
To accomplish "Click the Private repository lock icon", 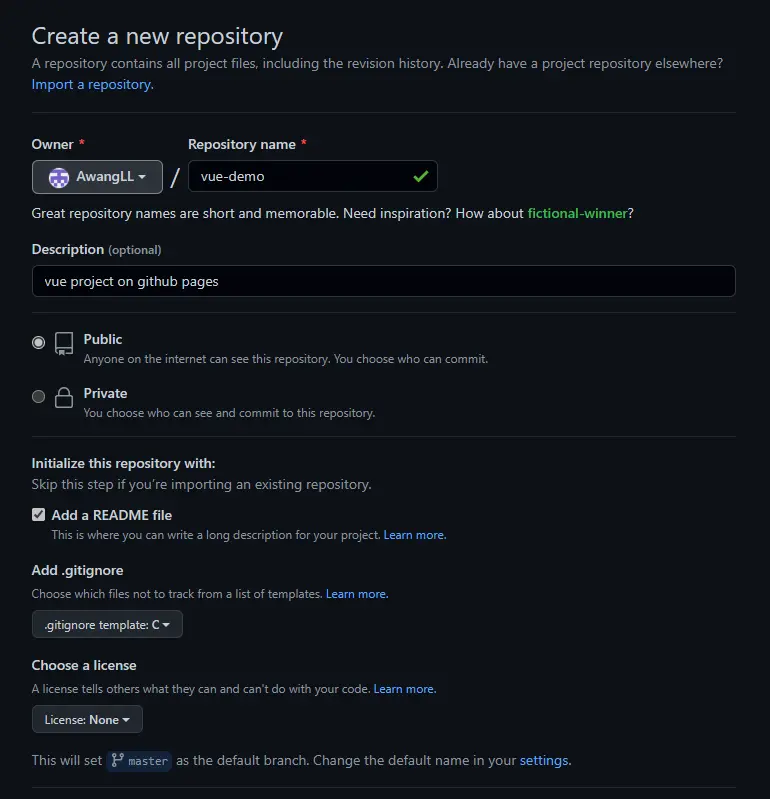I will [64, 398].
